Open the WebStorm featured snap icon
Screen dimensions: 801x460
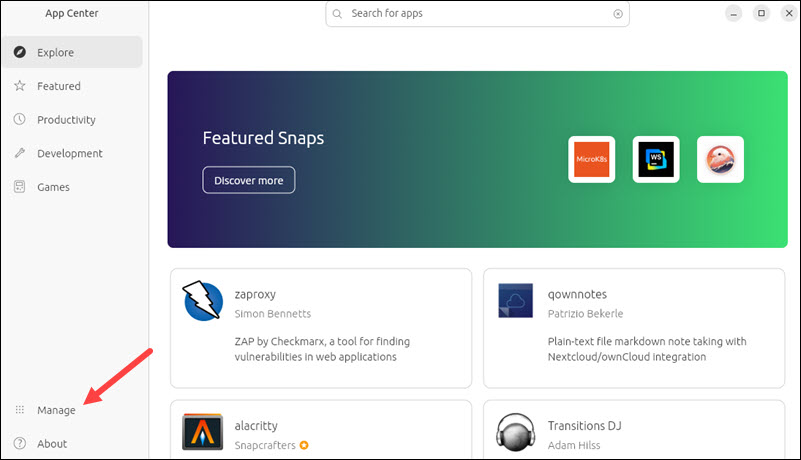click(x=656, y=159)
